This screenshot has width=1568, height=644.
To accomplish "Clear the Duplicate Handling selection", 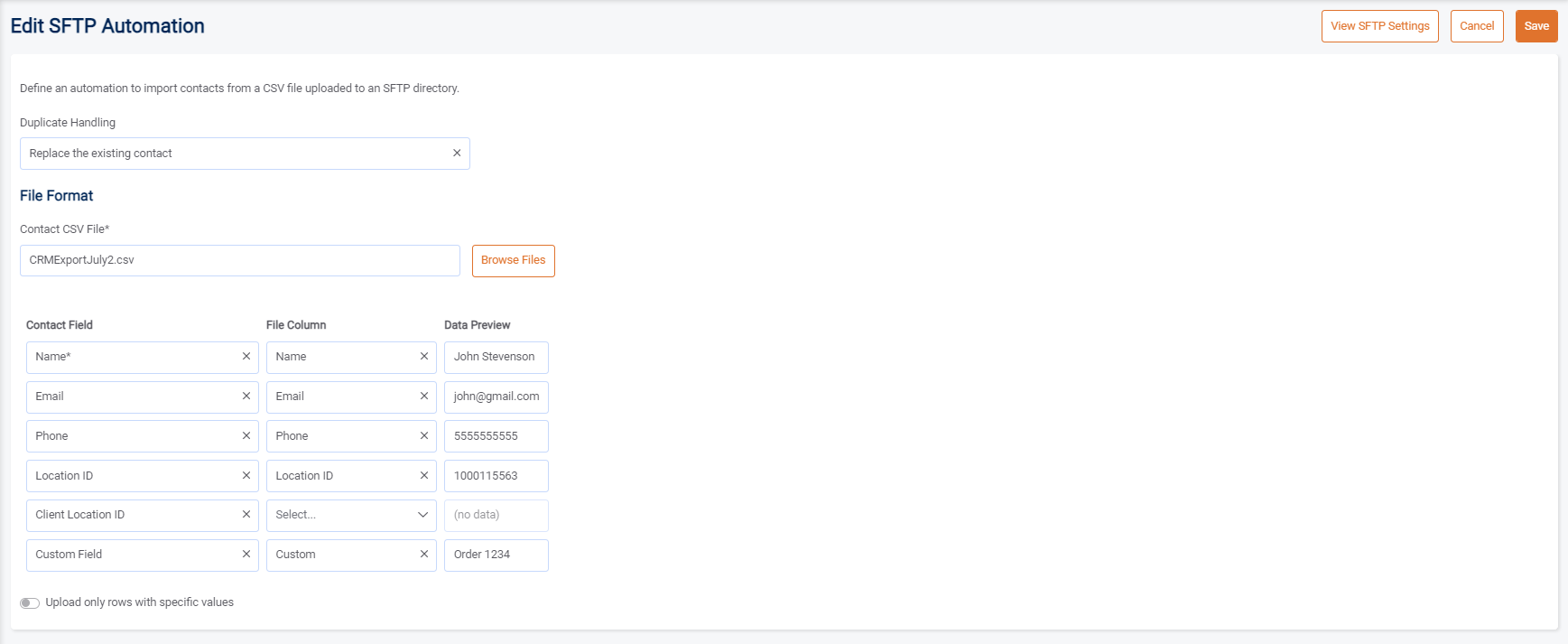I will click(457, 154).
